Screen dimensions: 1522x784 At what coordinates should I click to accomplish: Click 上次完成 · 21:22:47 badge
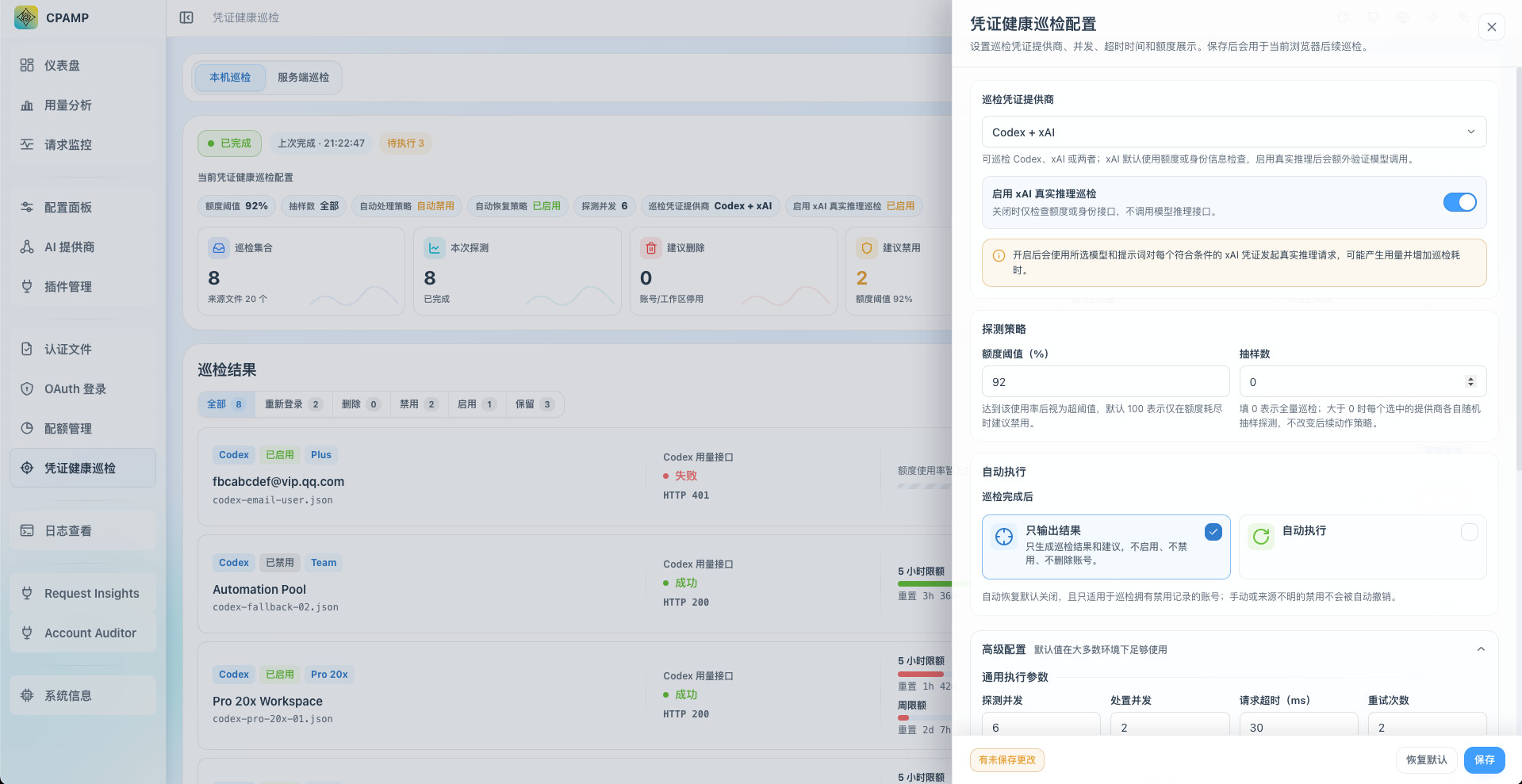pyautogui.click(x=321, y=143)
